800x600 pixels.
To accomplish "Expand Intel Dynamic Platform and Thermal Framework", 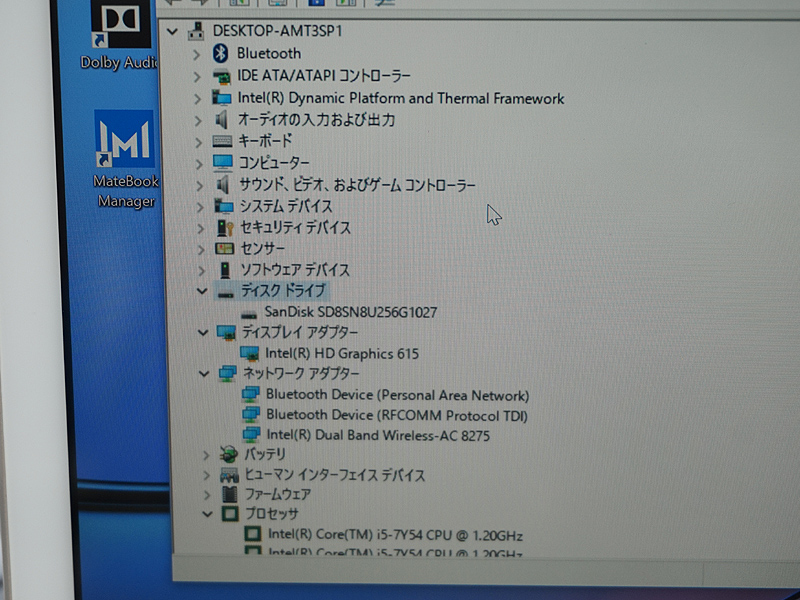I will pyautogui.click(x=197, y=98).
